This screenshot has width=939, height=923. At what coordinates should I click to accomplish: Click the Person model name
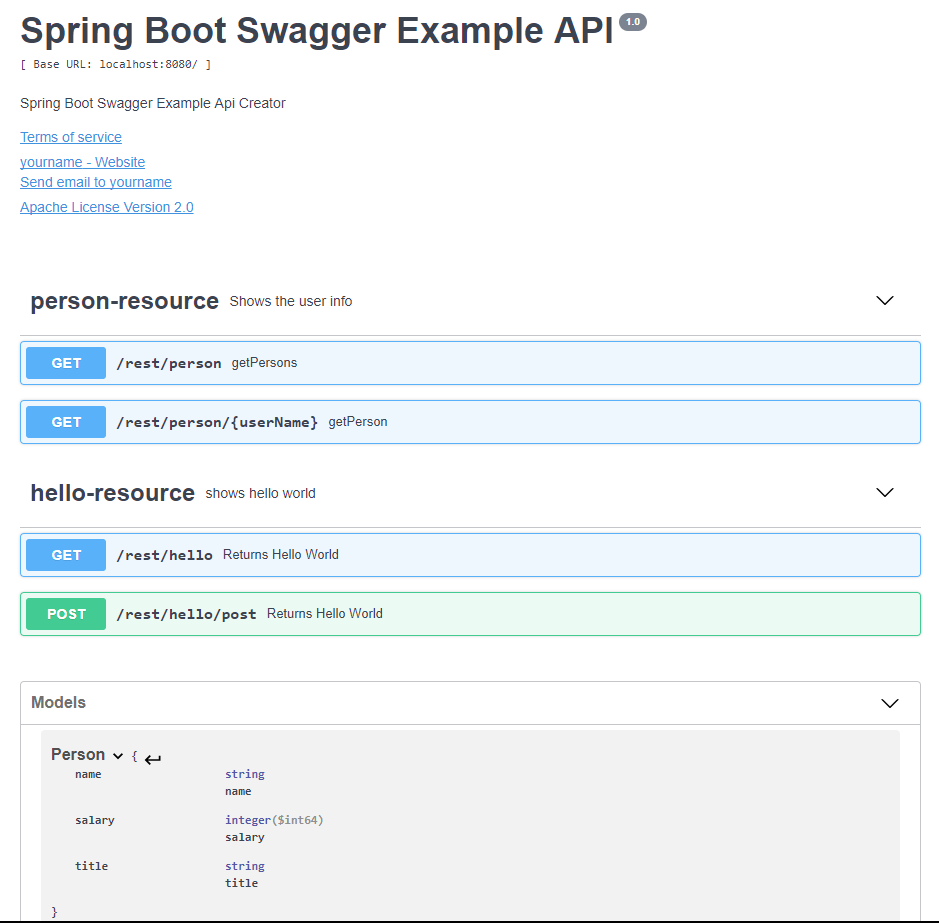click(78, 754)
